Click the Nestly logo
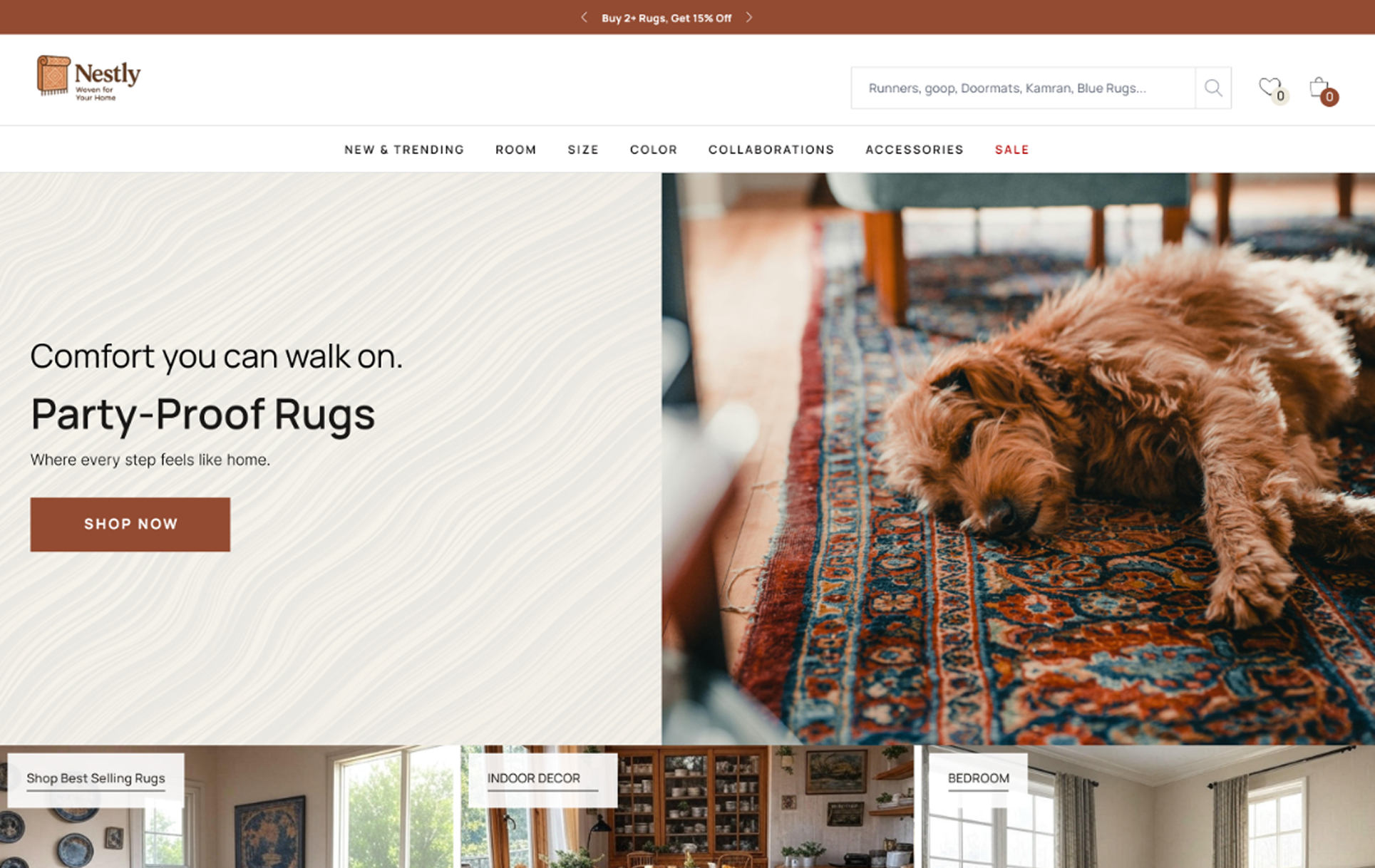The height and width of the screenshot is (868, 1375). (89, 78)
